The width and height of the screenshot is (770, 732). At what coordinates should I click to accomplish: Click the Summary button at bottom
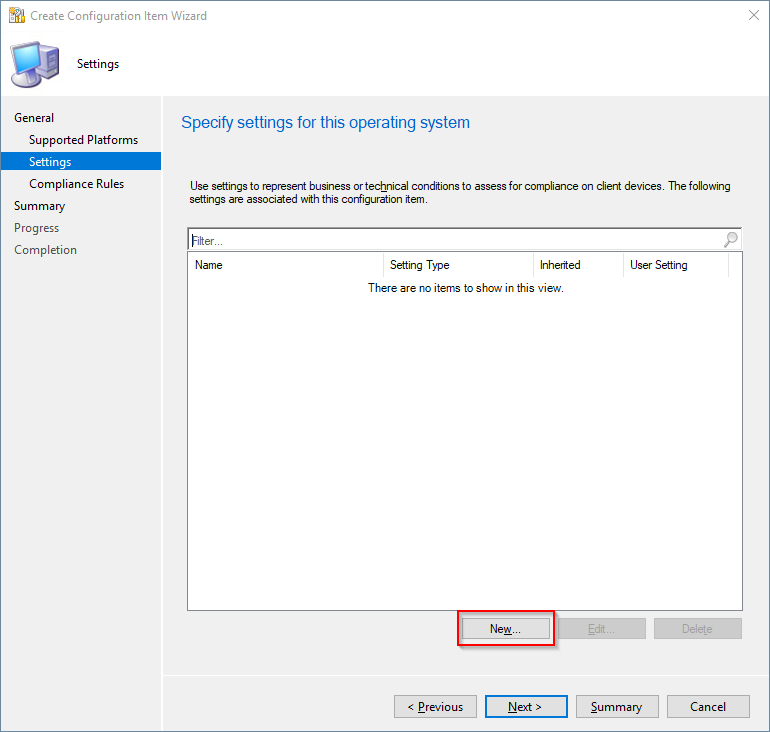[617, 706]
